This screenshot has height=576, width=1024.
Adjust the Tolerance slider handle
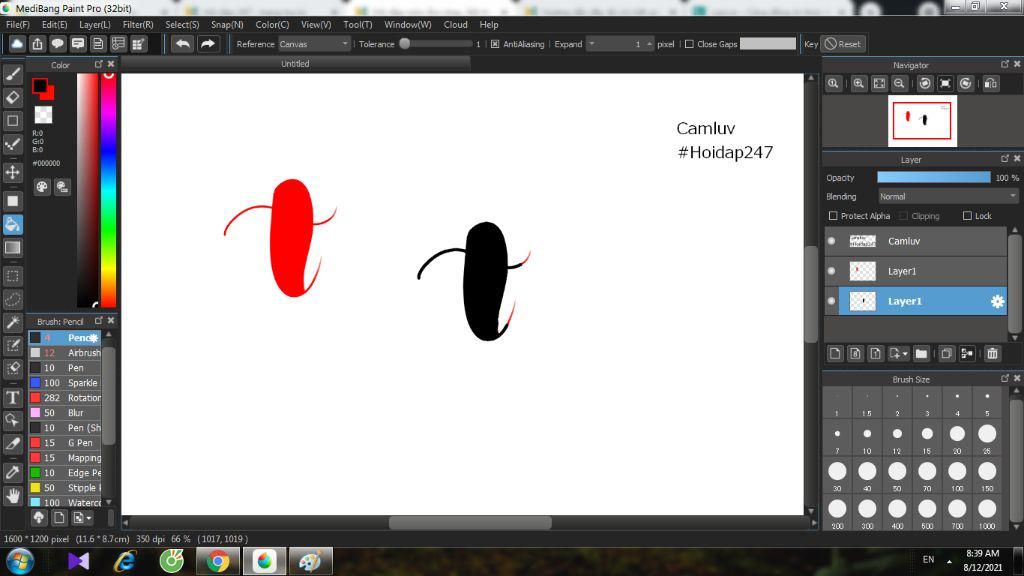tap(405, 44)
